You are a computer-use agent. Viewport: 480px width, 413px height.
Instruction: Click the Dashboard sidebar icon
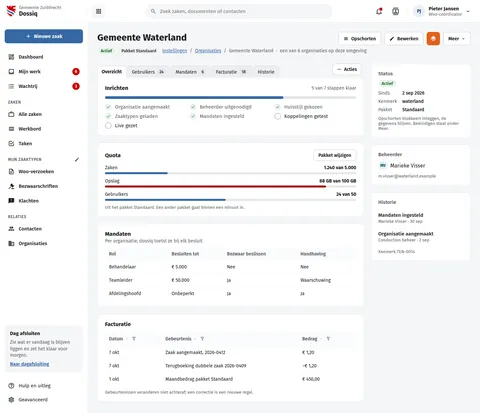pyautogui.click(x=11, y=57)
